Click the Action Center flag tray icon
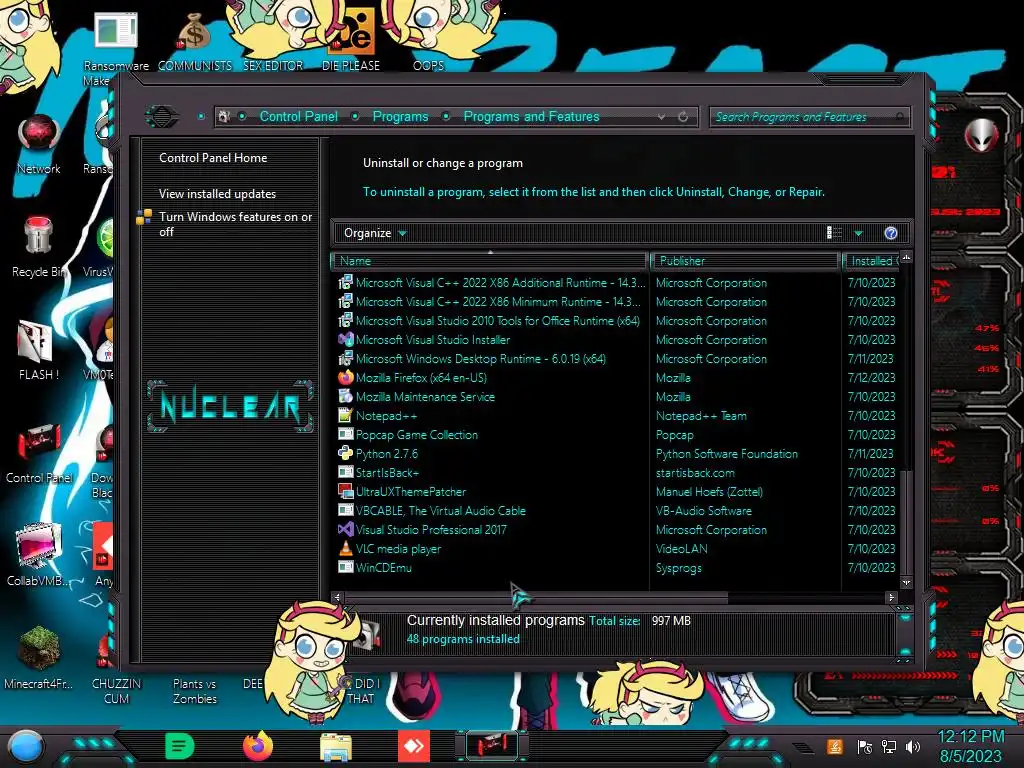The image size is (1024, 768). click(x=864, y=746)
